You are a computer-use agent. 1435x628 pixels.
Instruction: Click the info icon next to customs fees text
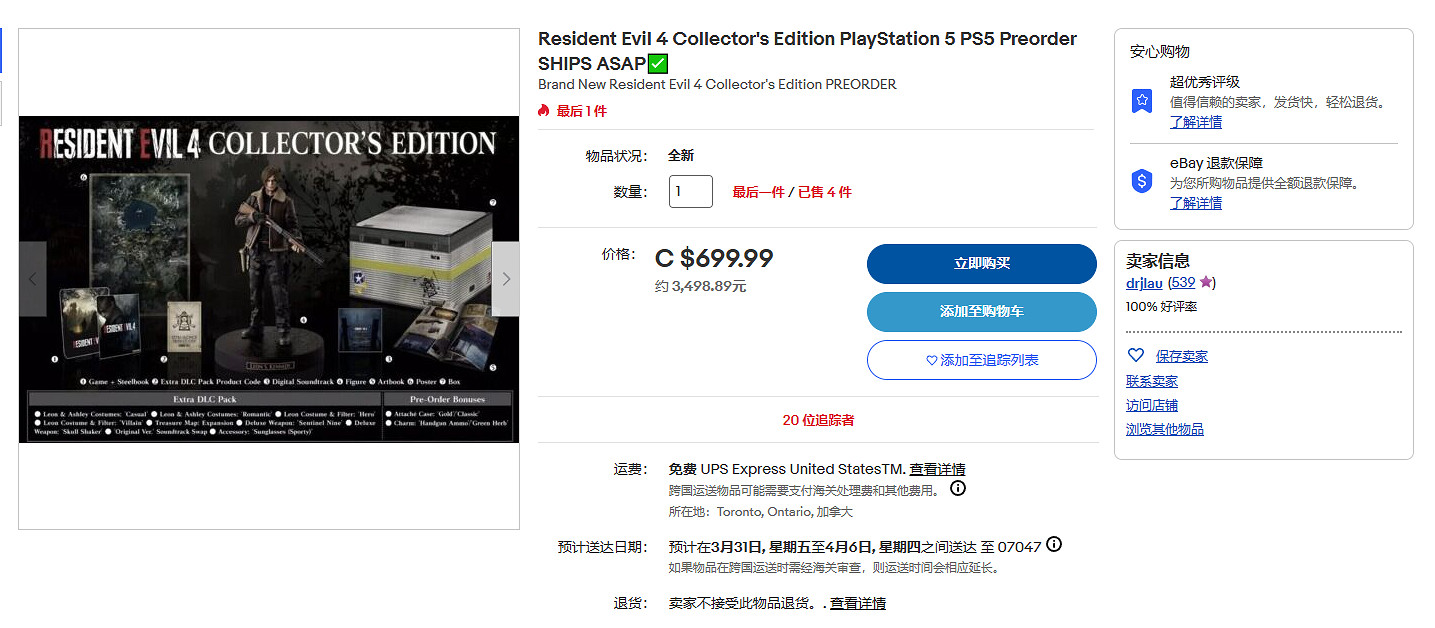coord(957,488)
